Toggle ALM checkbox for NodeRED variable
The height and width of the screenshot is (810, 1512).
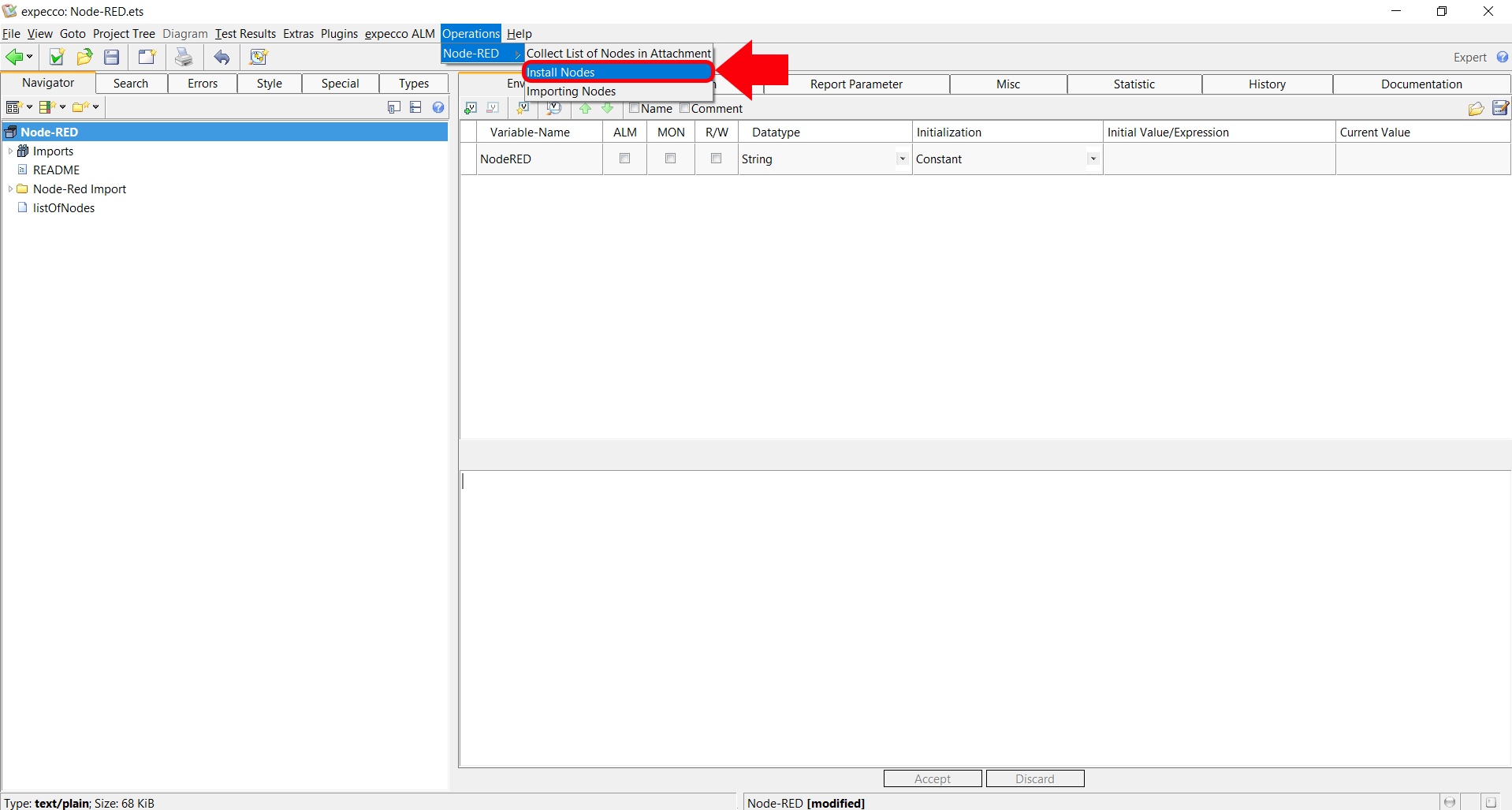[624, 159]
